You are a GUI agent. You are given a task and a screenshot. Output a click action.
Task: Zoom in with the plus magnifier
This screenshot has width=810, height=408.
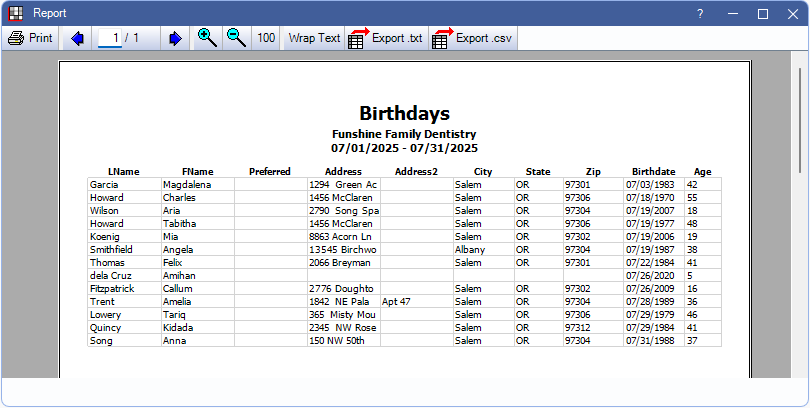coord(207,38)
